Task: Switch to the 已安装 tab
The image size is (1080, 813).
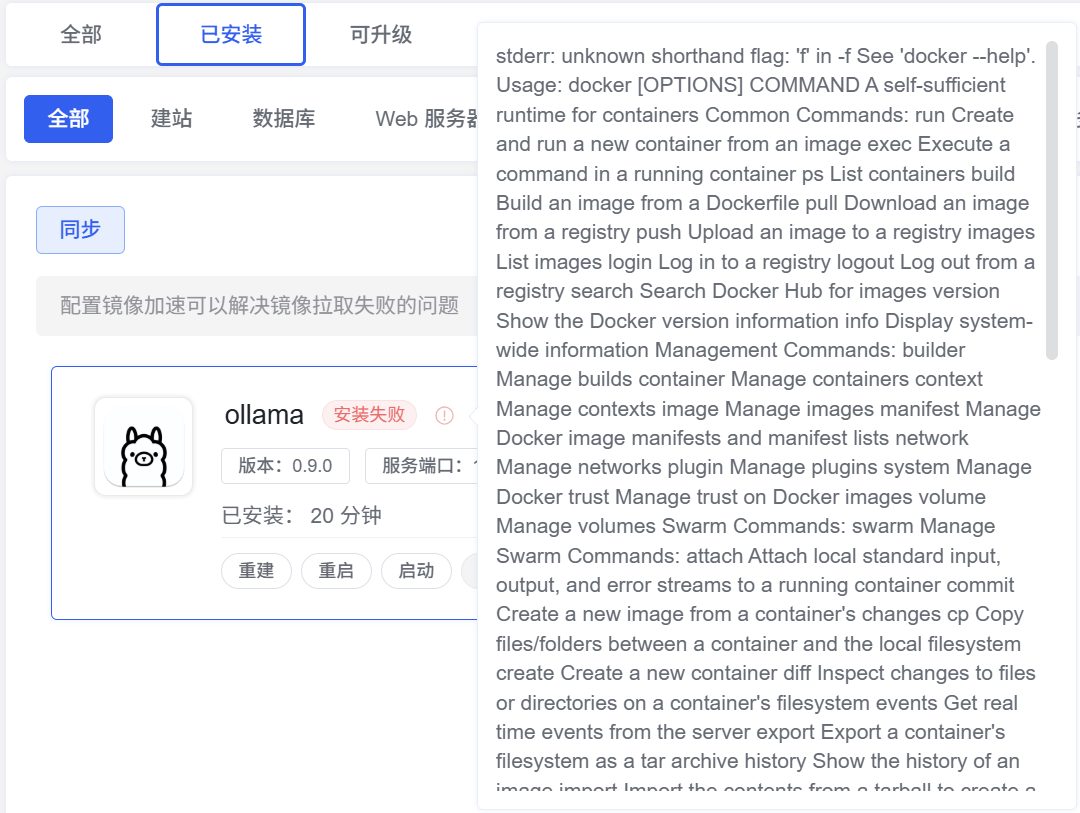Action: click(x=231, y=34)
